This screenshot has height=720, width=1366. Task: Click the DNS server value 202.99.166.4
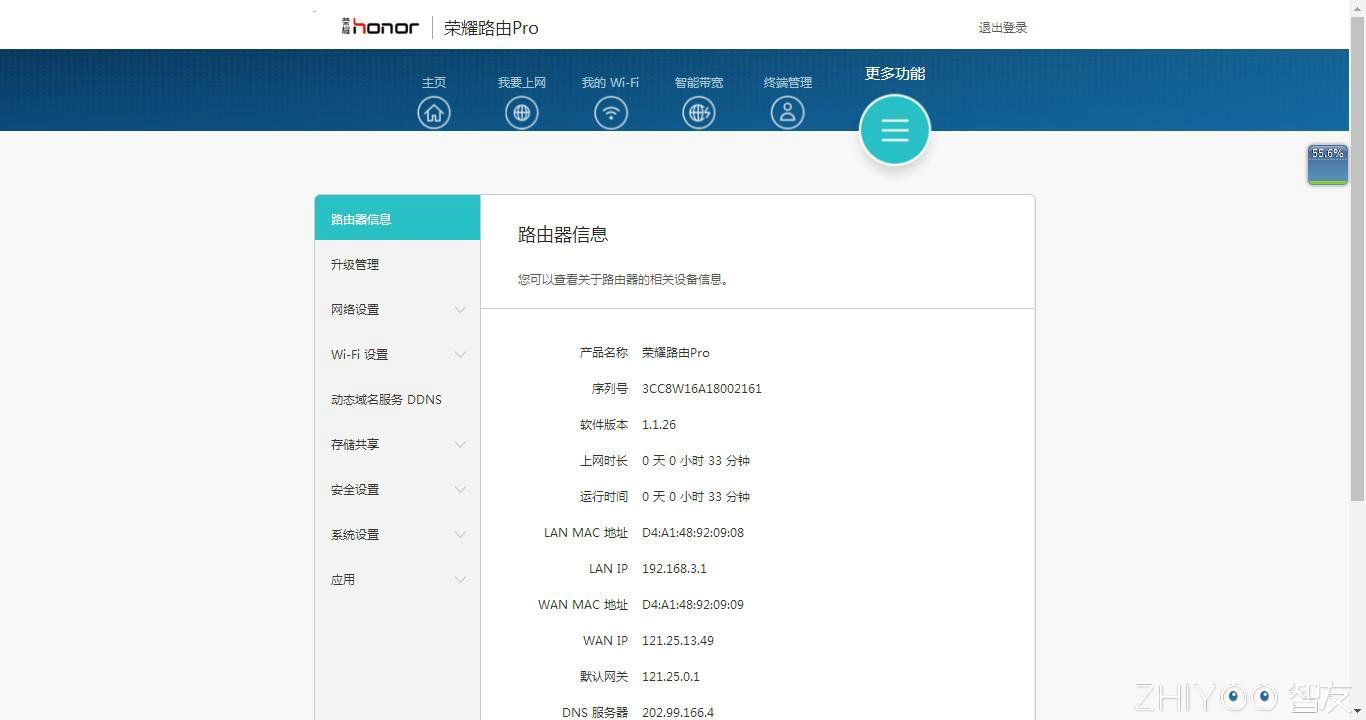tap(678, 713)
